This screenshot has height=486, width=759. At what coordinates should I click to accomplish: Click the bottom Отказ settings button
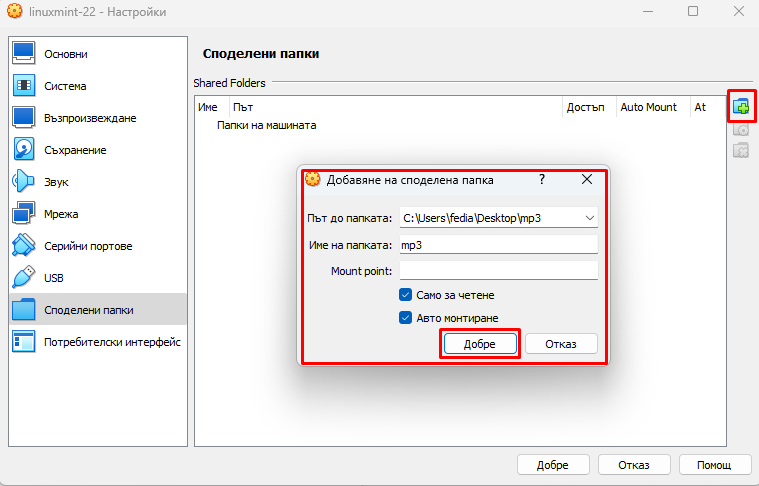click(634, 465)
